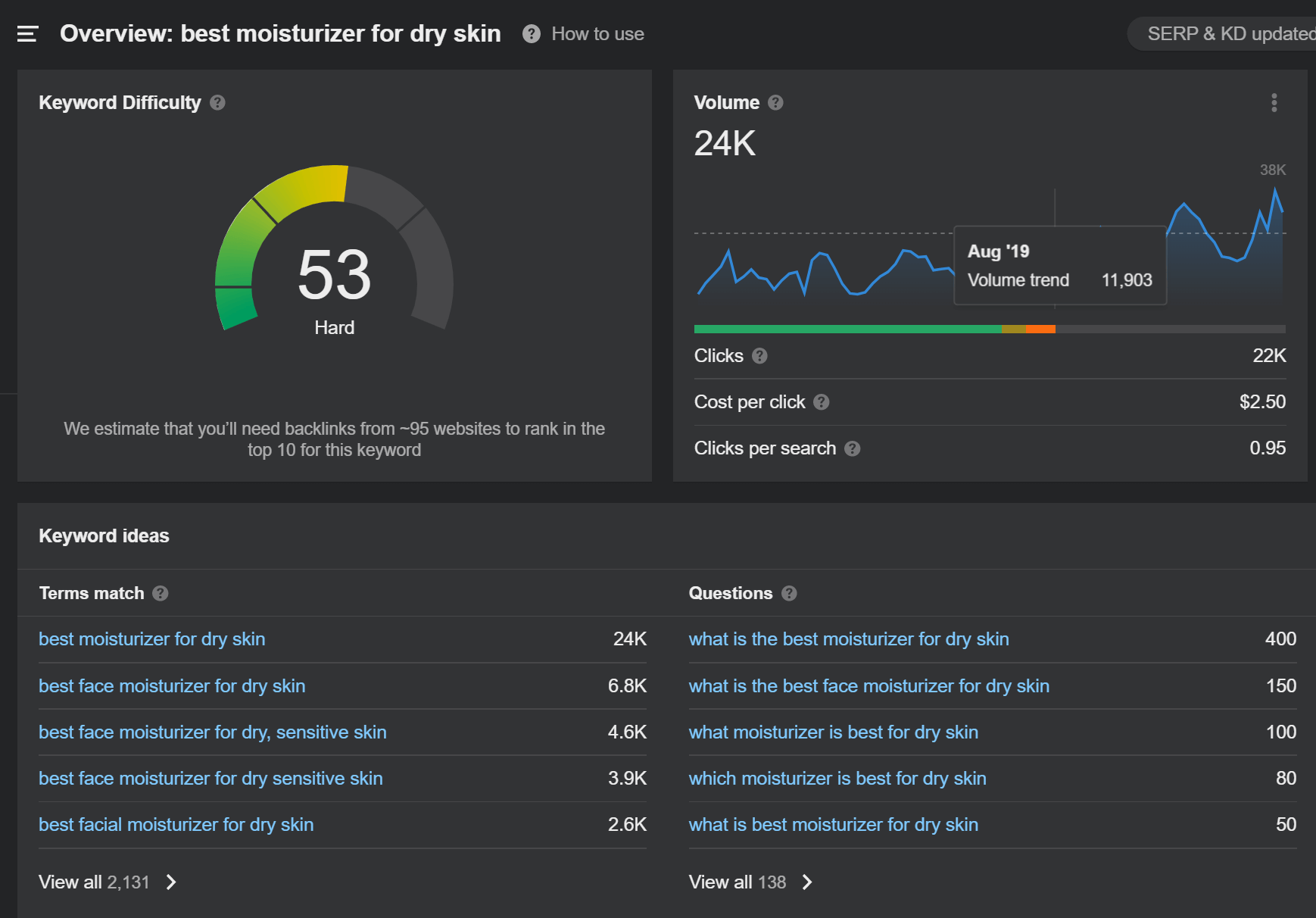
Task: Click the Clicks help icon
Action: point(759,356)
